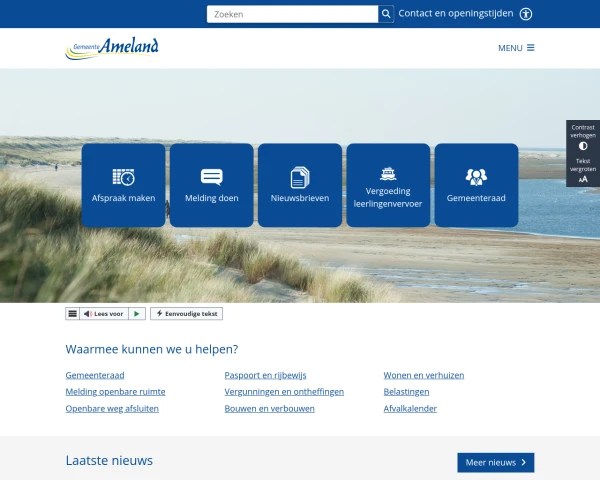This screenshot has width=600, height=480.
Task: Click the search magnifier button
Action: pos(386,14)
